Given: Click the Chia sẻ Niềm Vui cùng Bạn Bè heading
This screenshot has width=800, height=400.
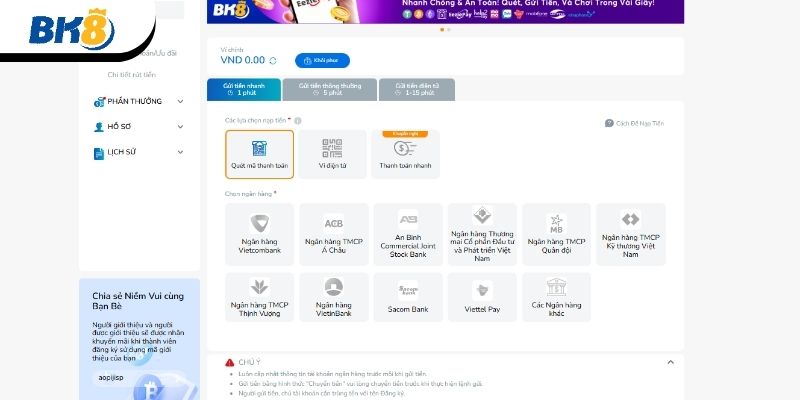Looking at the screenshot, I should 138,301.
